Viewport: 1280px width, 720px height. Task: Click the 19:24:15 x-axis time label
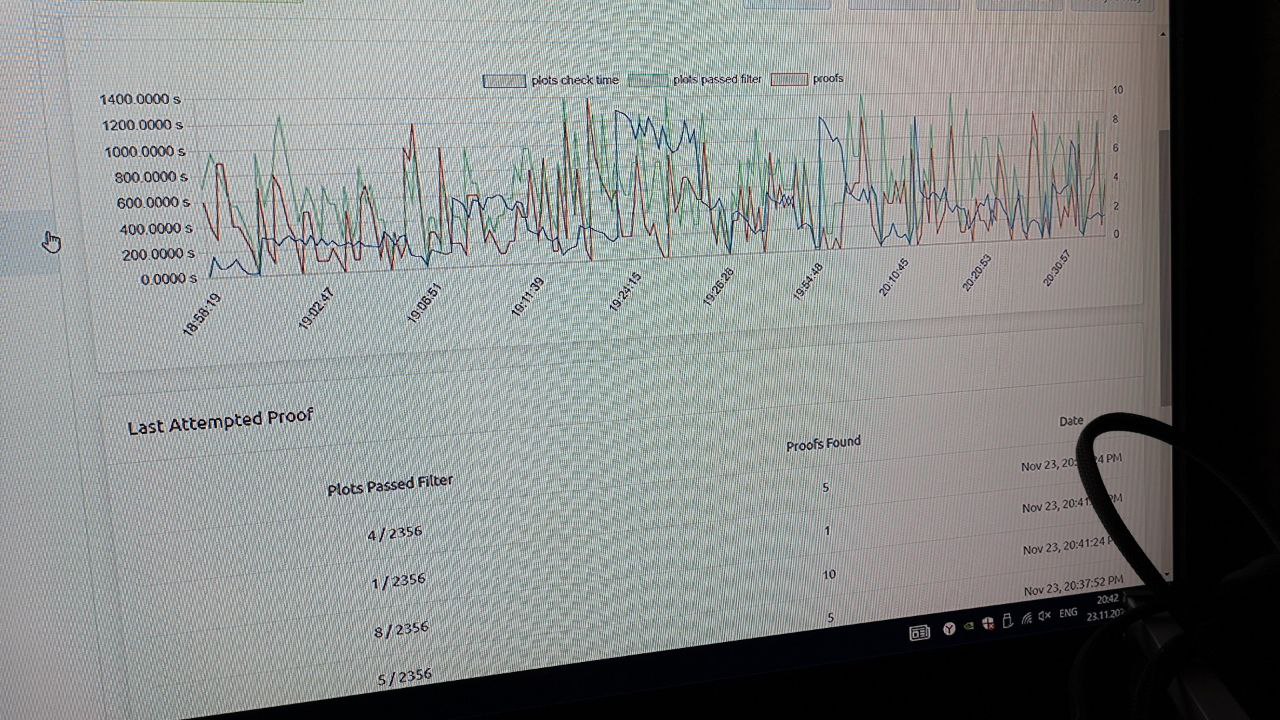pyautogui.click(x=625, y=291)
